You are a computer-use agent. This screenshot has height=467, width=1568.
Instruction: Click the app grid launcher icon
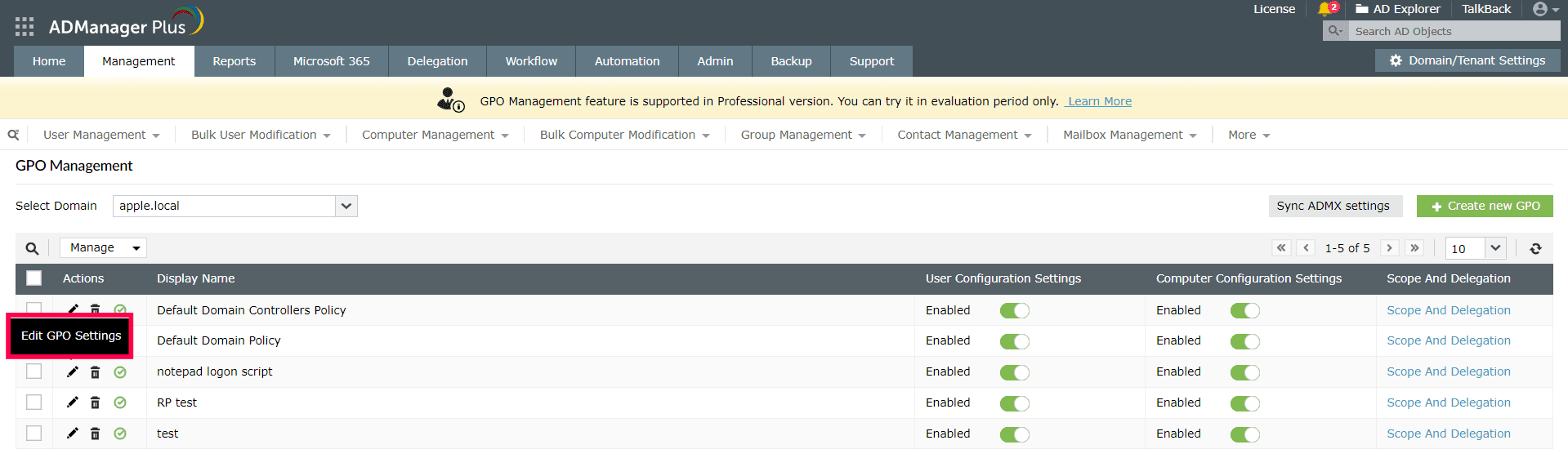[25, 26]
